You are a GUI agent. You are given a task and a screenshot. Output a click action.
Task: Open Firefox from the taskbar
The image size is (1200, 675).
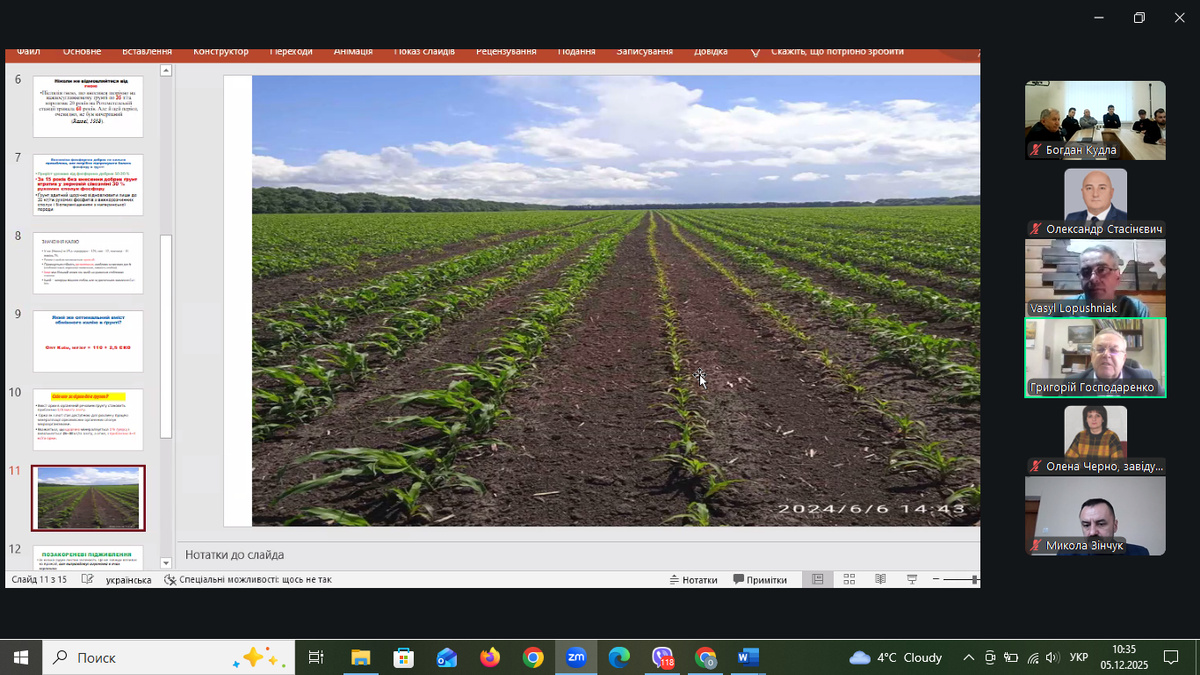pyautogui.click(x=489, y=657)
